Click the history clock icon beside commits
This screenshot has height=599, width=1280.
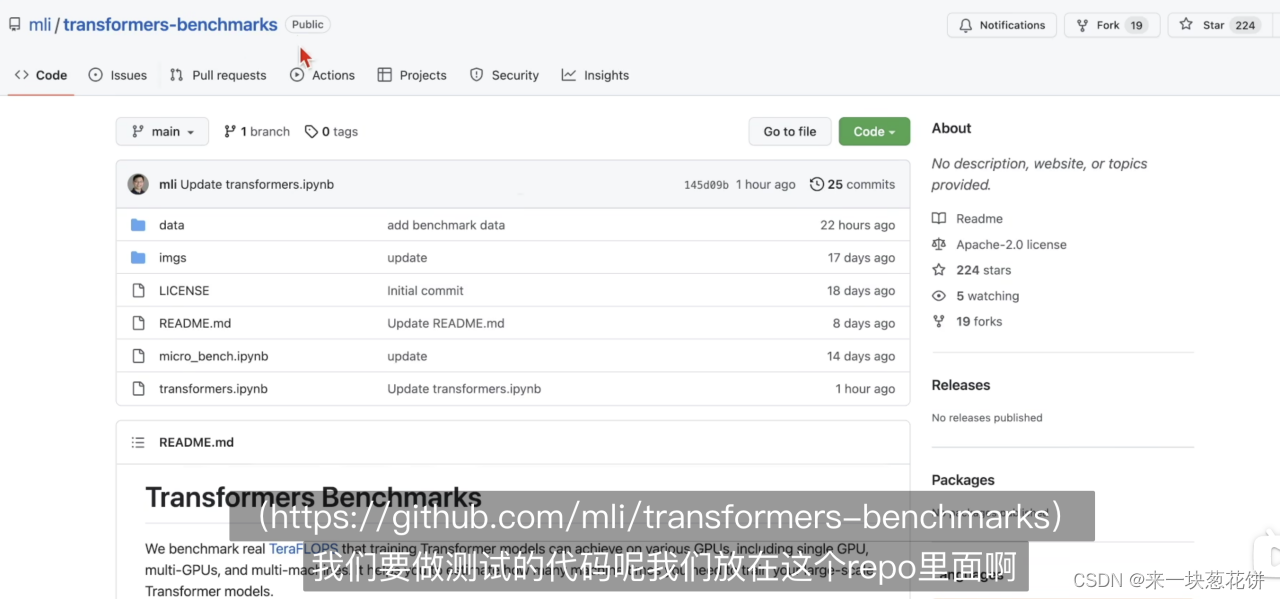(817, 184)
